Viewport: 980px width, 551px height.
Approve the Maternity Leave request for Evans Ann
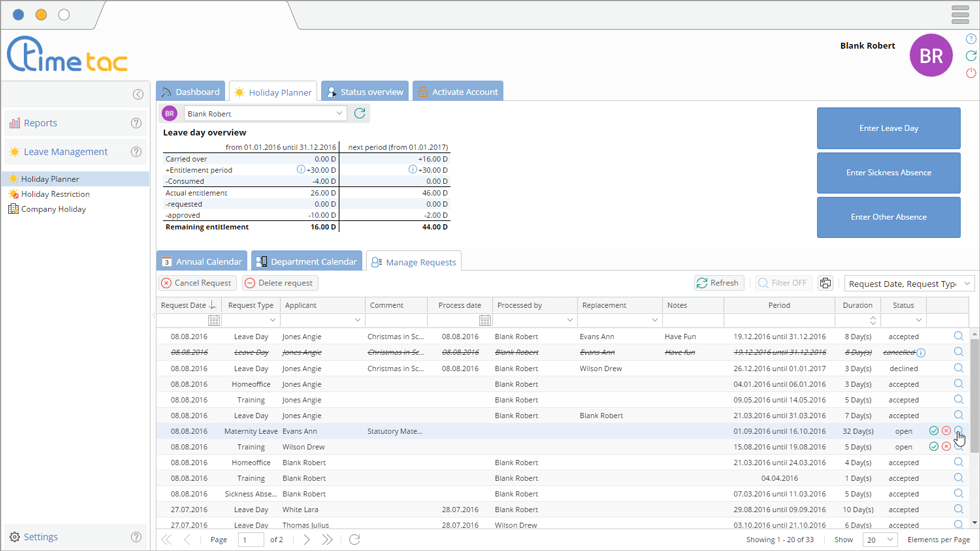(933, 431)
